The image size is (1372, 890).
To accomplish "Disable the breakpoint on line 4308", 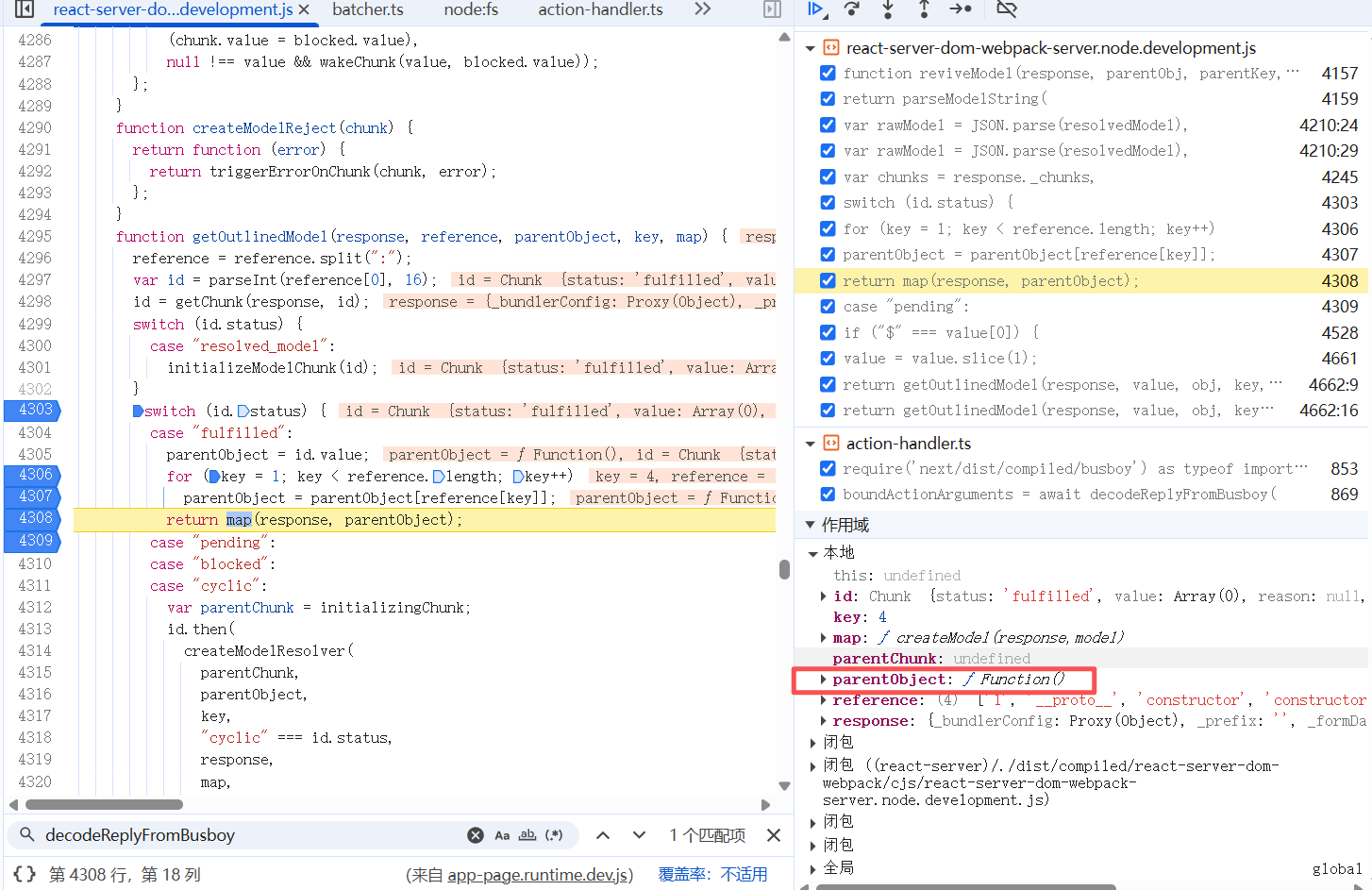I will (828, 280).
